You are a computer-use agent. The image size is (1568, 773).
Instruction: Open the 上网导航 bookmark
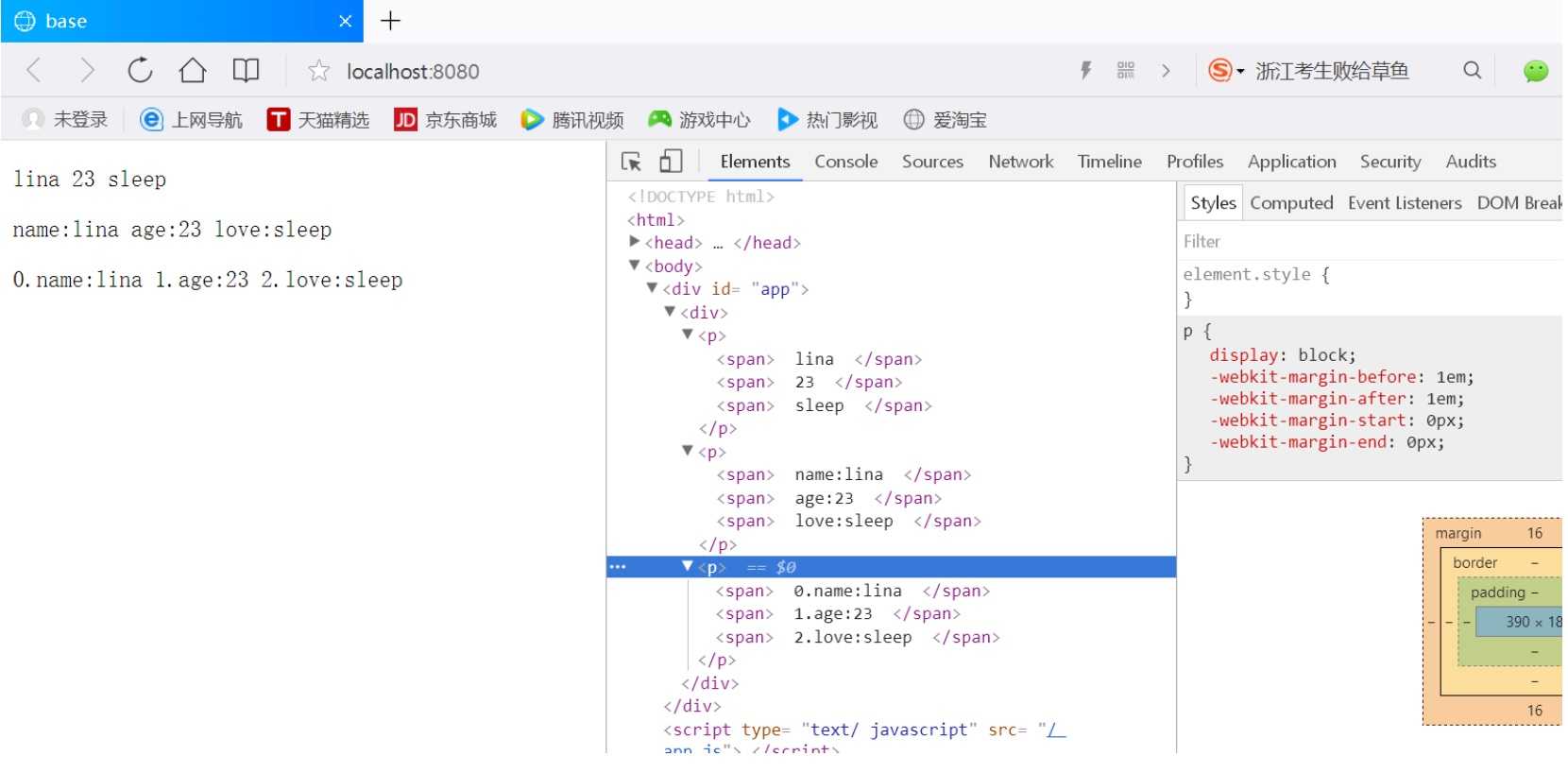191,120
